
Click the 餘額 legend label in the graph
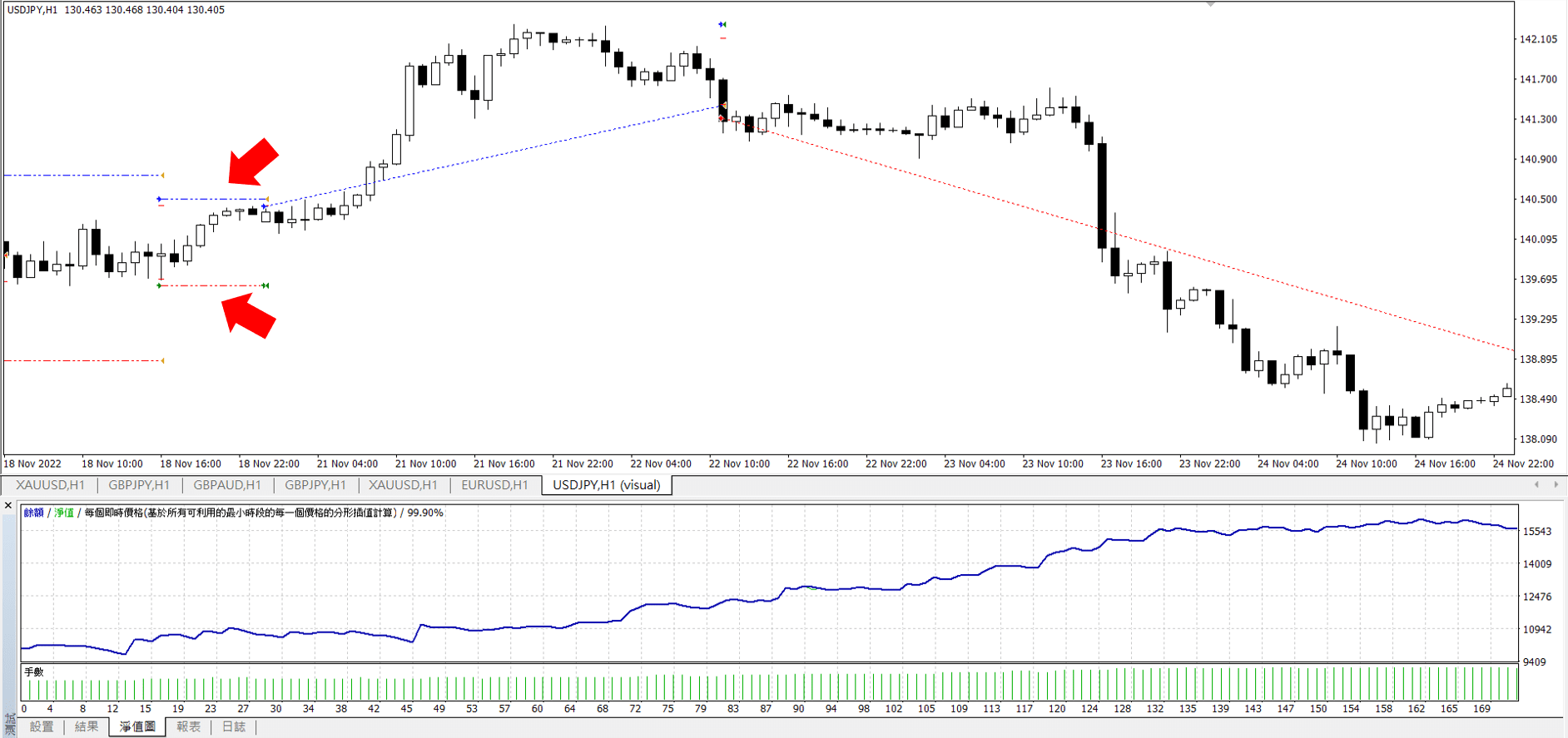(x=34, y=513)
